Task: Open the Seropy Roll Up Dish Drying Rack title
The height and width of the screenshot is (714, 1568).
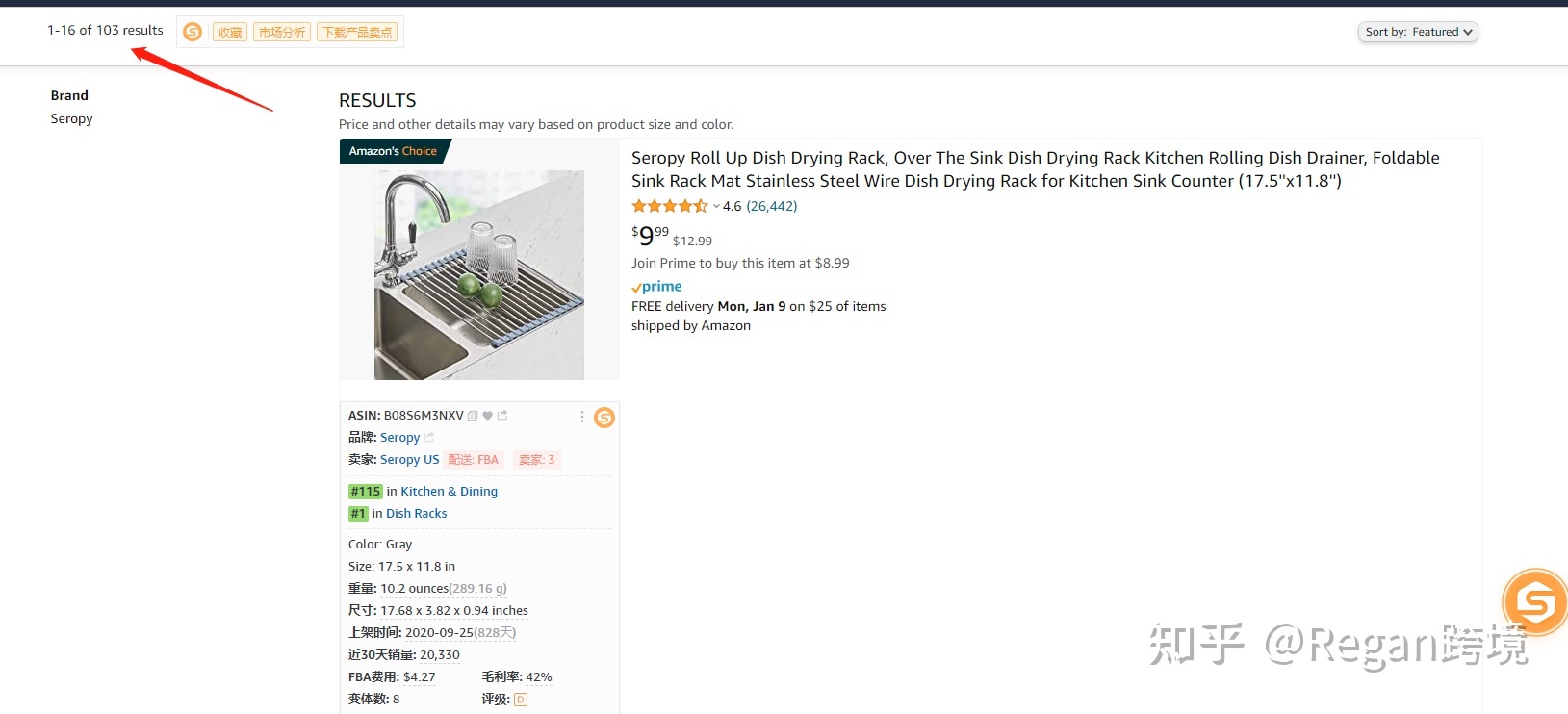Action: 1036,169
